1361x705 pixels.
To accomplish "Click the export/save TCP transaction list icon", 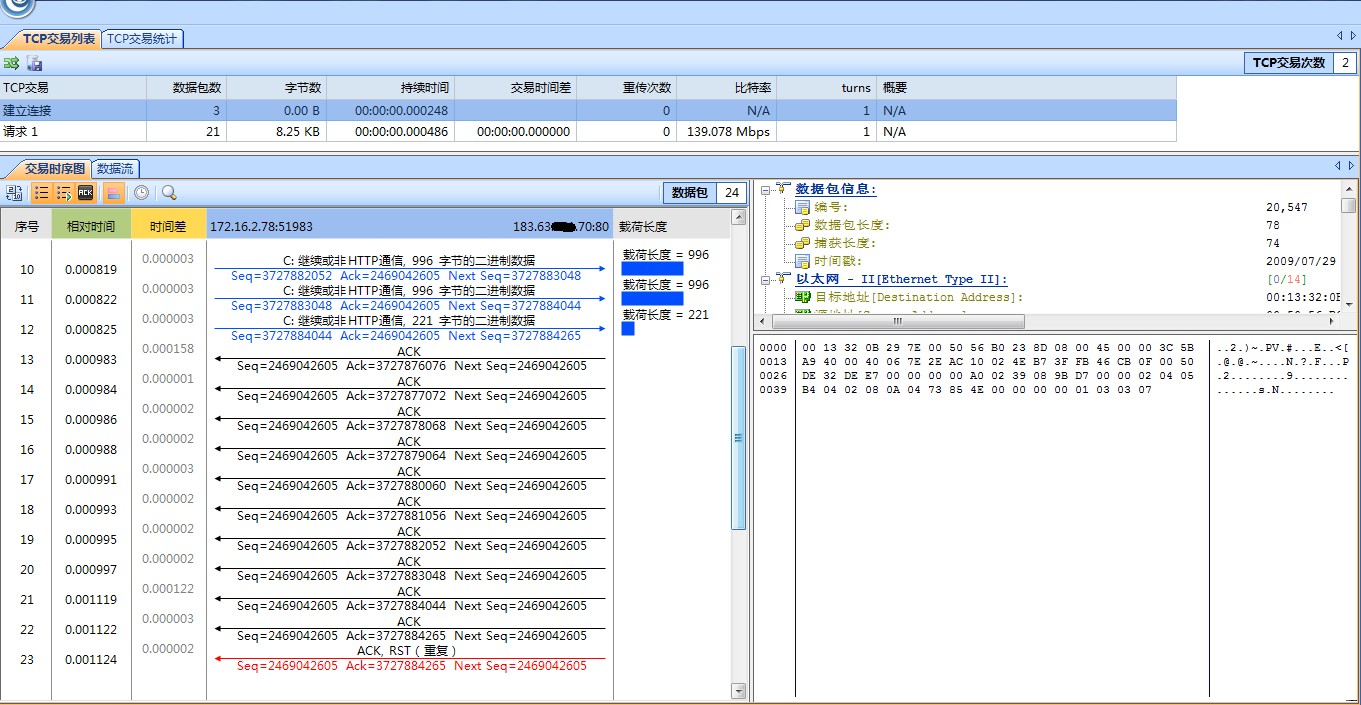I will 34,62.
